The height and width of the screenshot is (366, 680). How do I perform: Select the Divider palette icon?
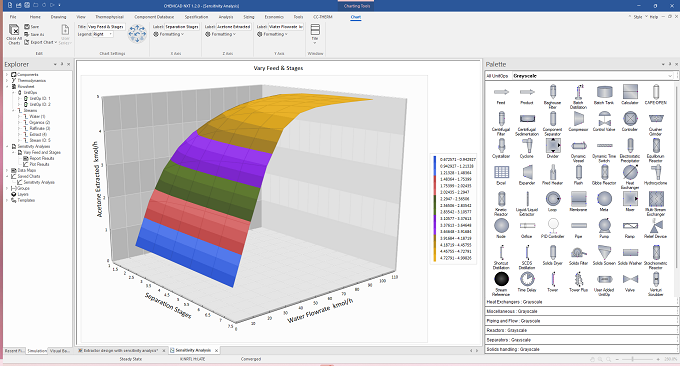tap(553, 145)
